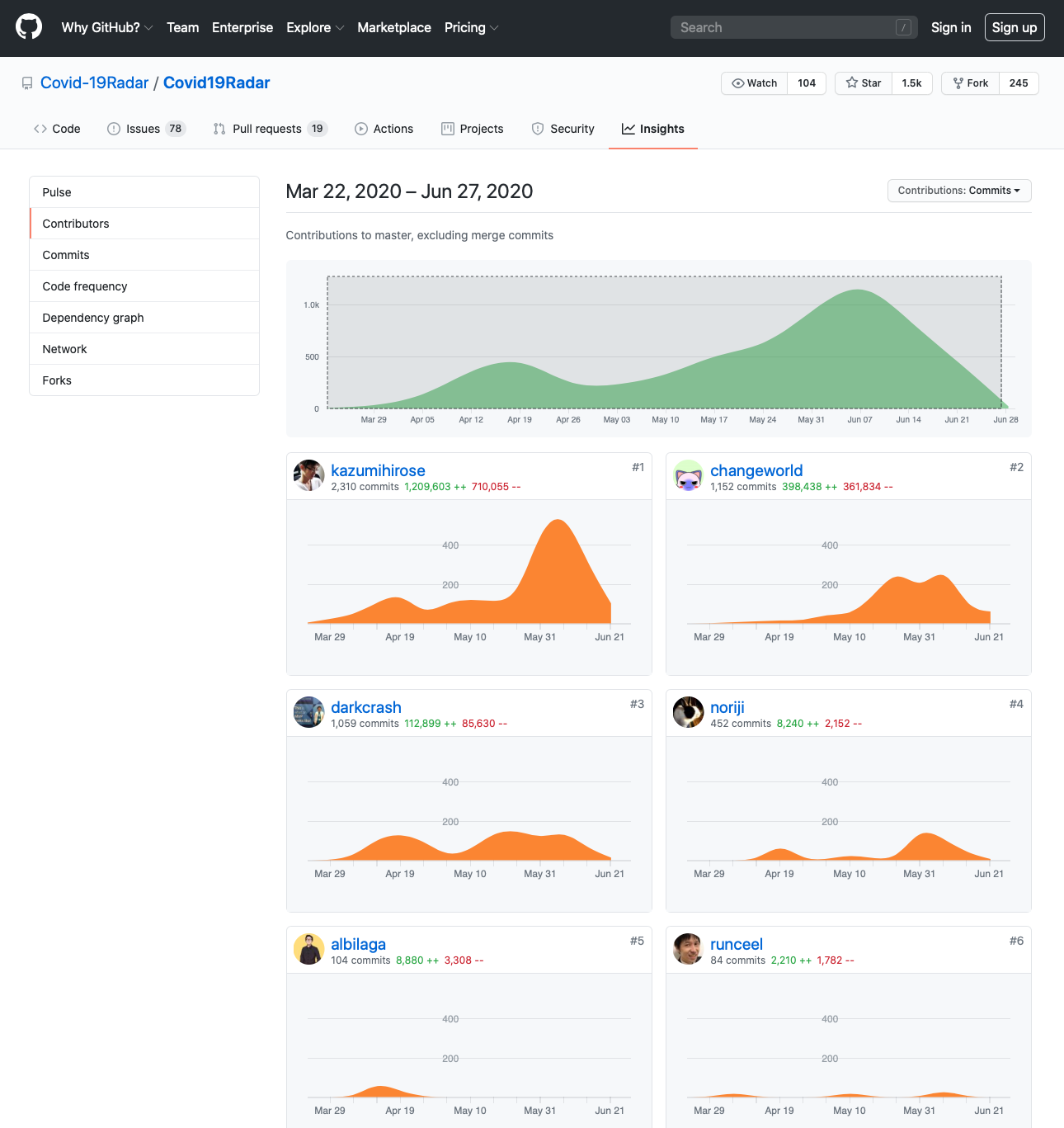Image resolution: width=1064 pixels, height=1128 pixels.
Task: Open the Covid-19Radar organization link
Action: 95,83
